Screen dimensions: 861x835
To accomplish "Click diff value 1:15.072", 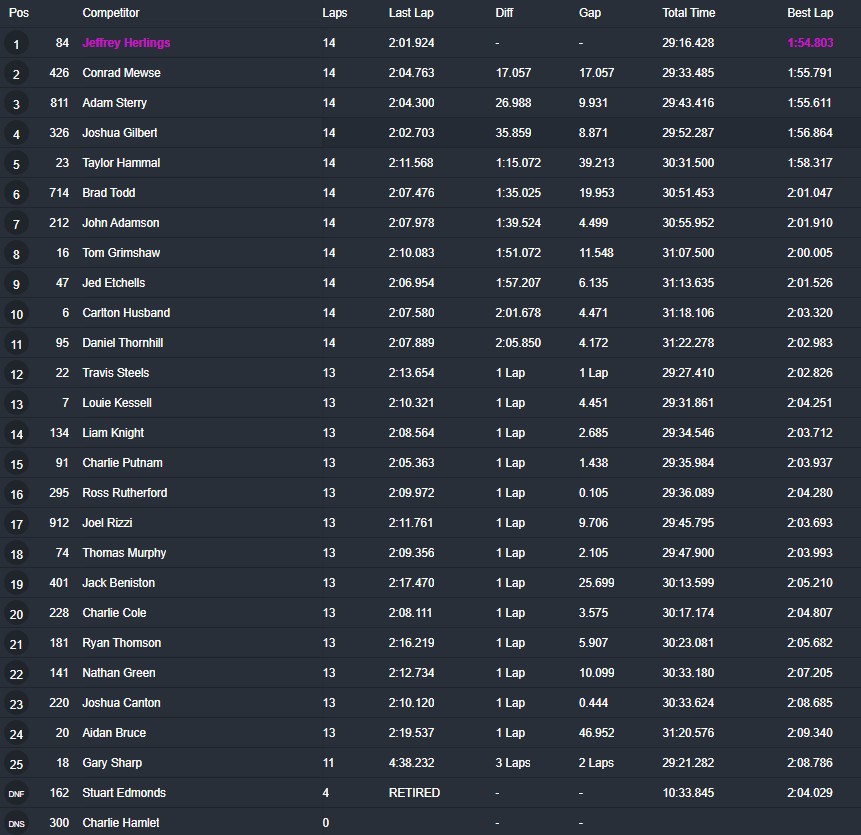I will (518, 163).
